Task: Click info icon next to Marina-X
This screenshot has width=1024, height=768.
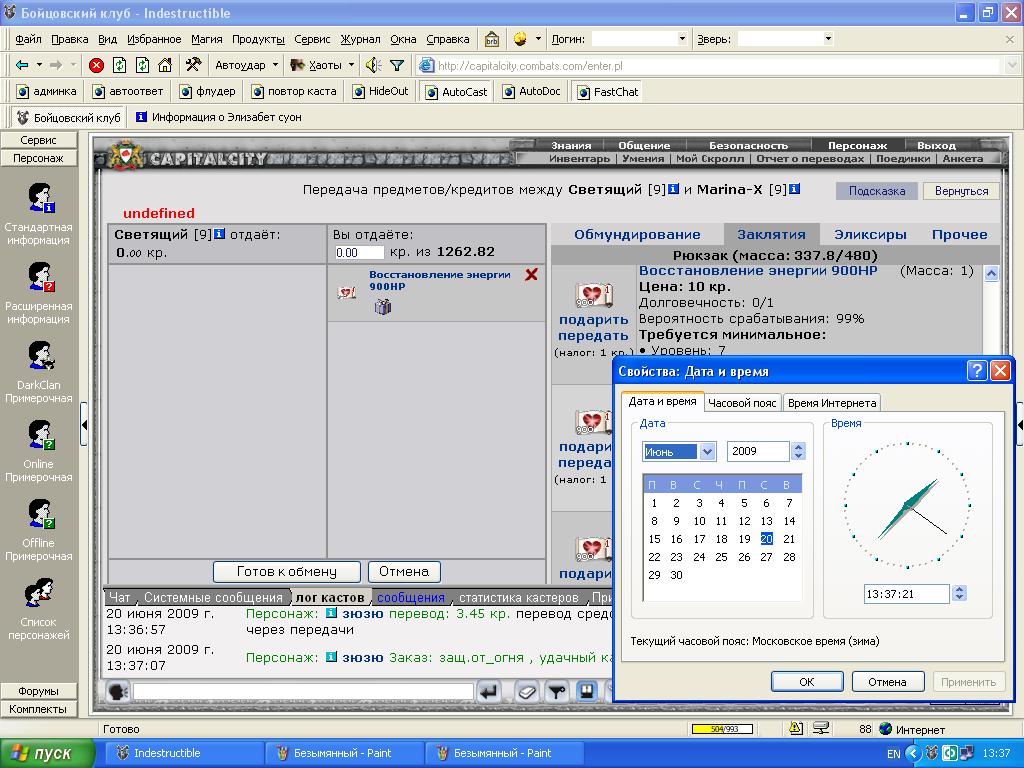Action: coord(794,189)
